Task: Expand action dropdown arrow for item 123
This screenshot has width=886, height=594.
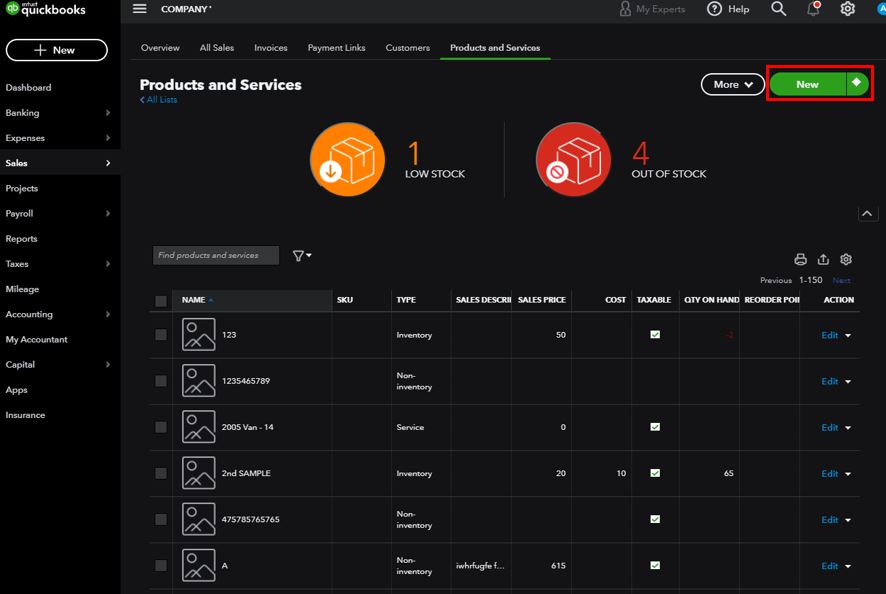Action: [x=848, y=336]
